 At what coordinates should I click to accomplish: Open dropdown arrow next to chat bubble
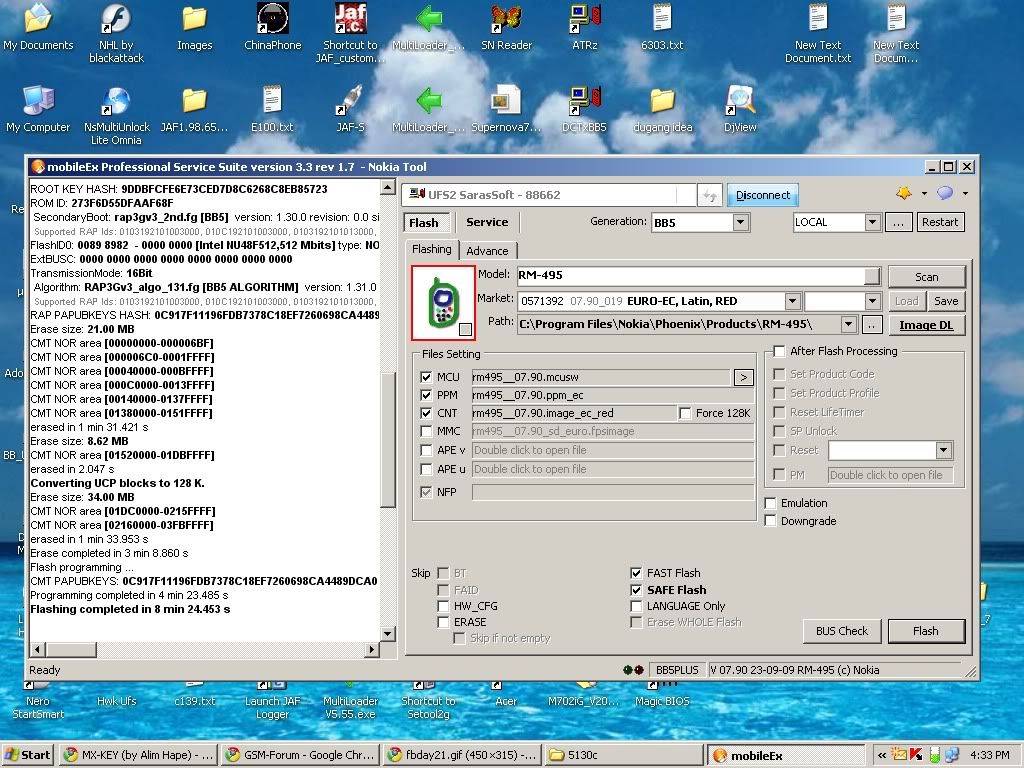click(965, 193)
